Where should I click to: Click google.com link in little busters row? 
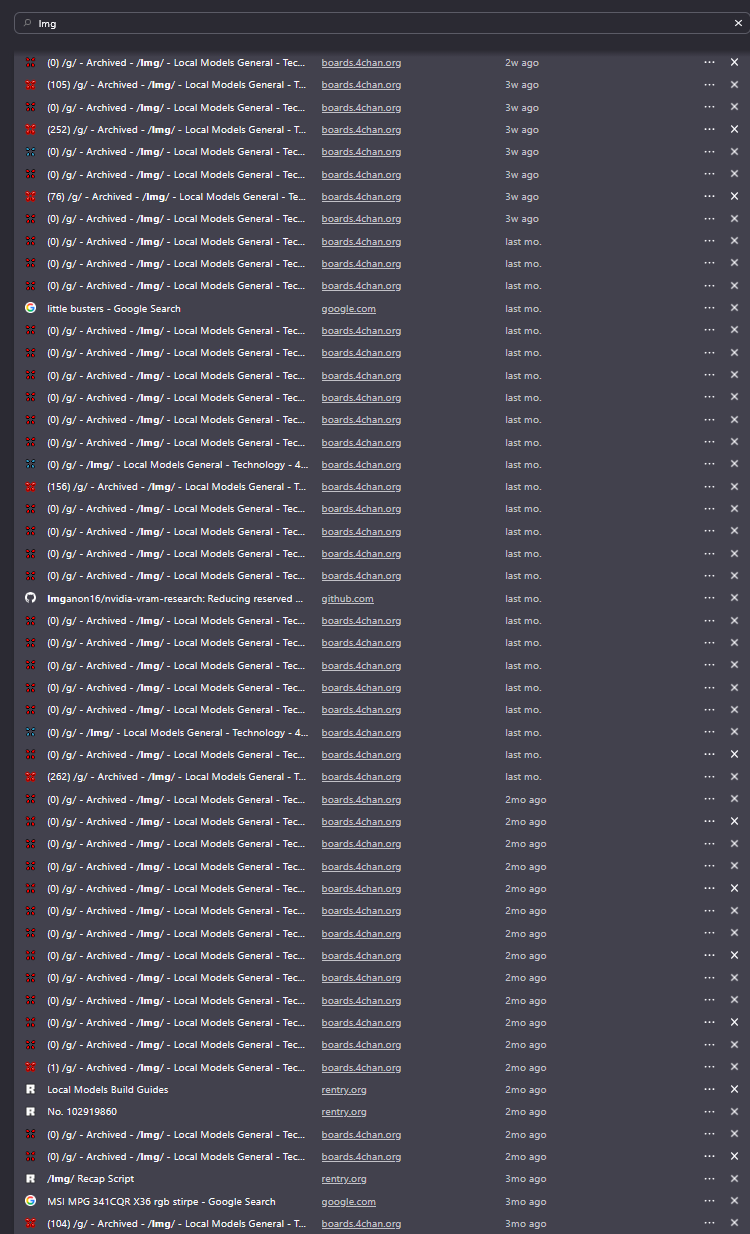[348, 309]
